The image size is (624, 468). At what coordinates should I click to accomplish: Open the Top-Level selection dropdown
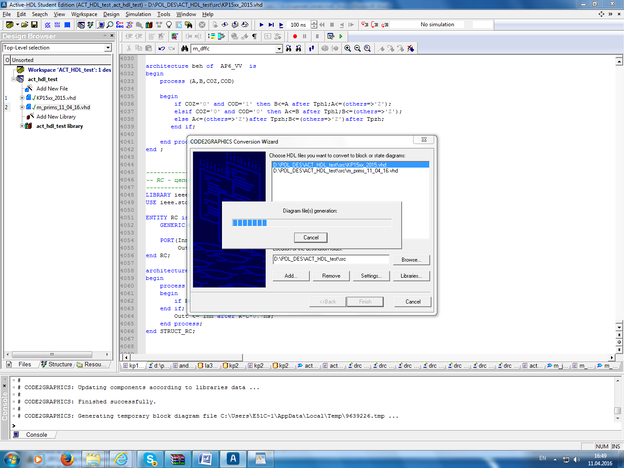(107, 47)
